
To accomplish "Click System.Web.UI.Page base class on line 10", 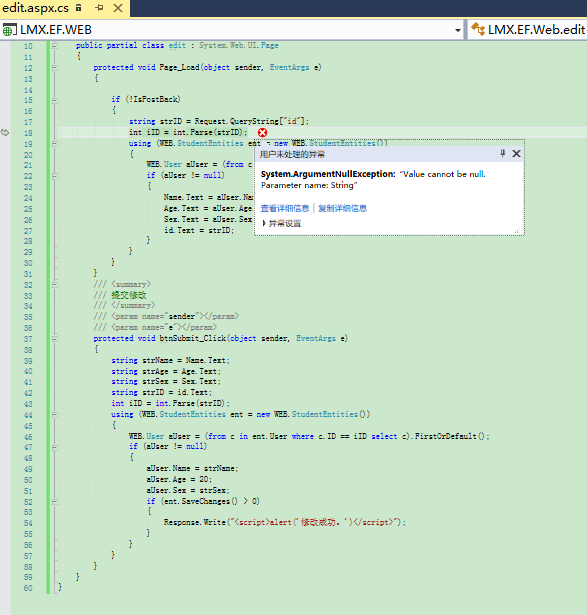I will tap(239, 45).
